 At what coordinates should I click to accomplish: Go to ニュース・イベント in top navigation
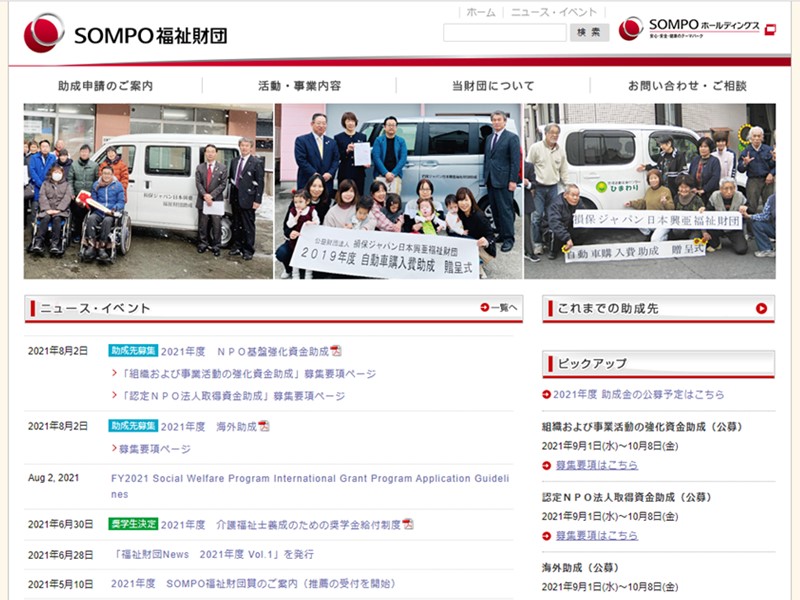[x=554, y=12]
